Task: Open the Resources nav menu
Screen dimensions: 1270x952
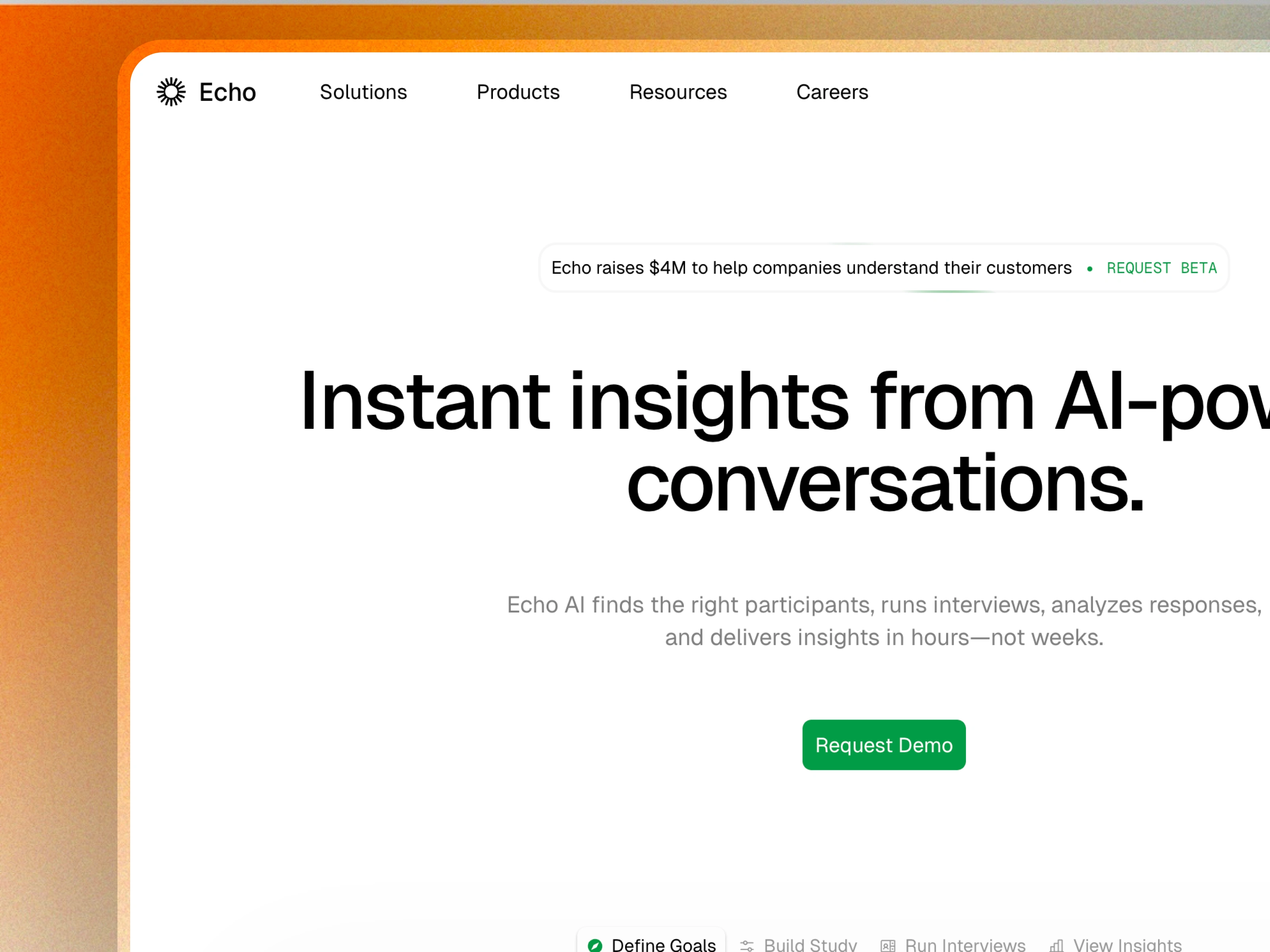Action: pyautogui.click(x=677, y=92)
